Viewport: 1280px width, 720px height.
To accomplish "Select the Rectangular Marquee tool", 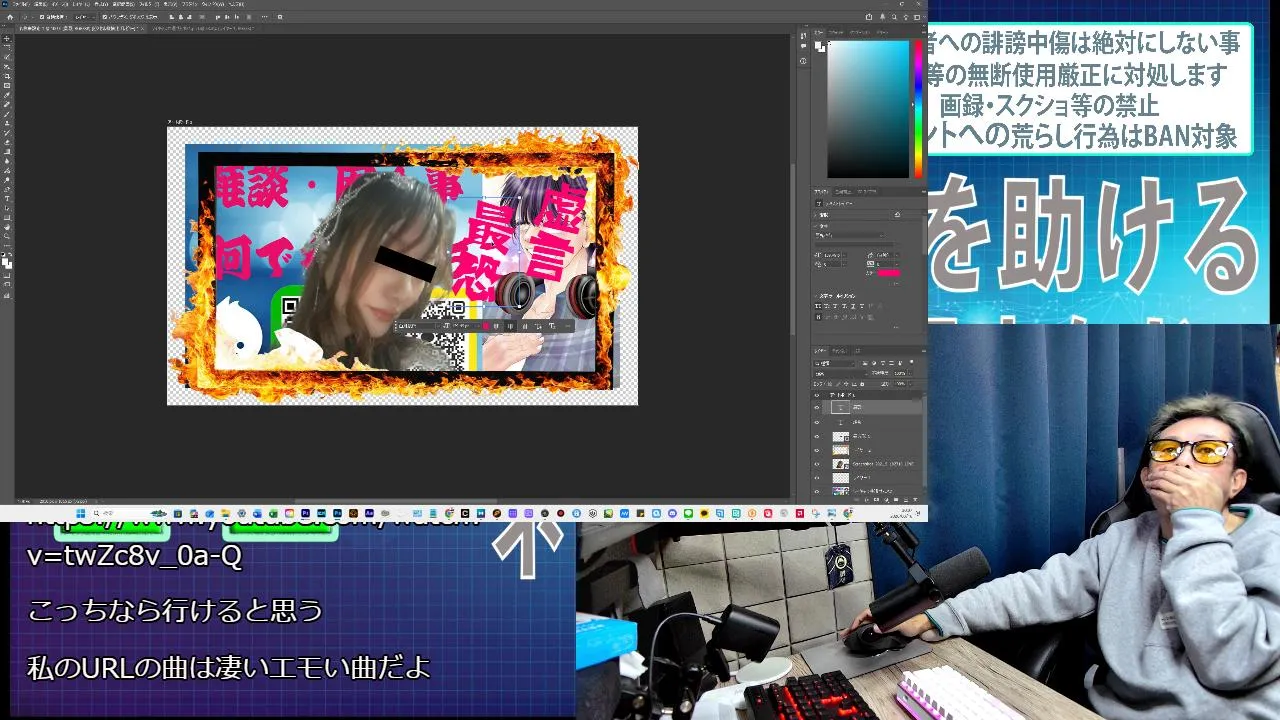I will [7, 47].
